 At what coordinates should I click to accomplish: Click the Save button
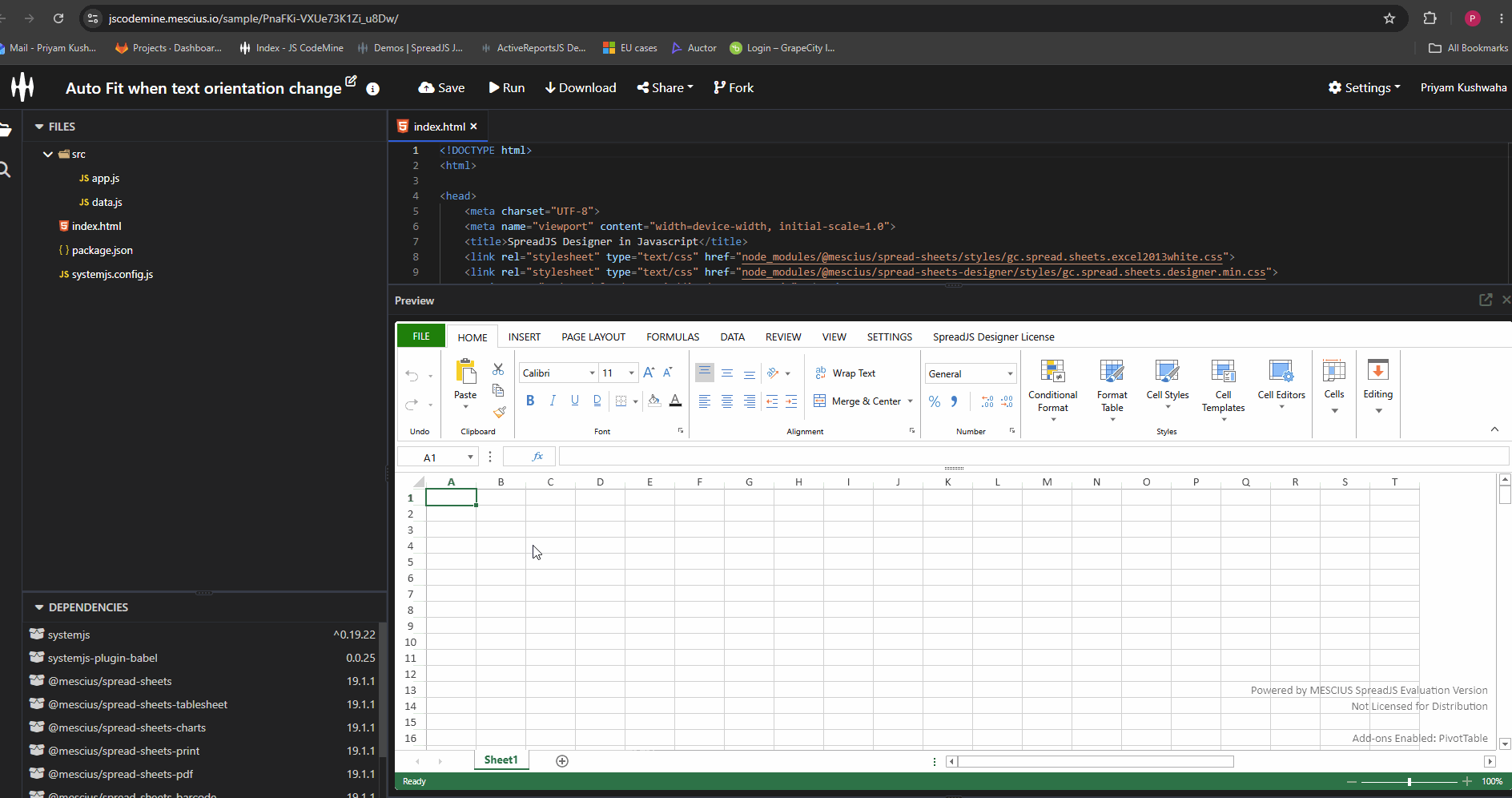(x=442, y=88)
